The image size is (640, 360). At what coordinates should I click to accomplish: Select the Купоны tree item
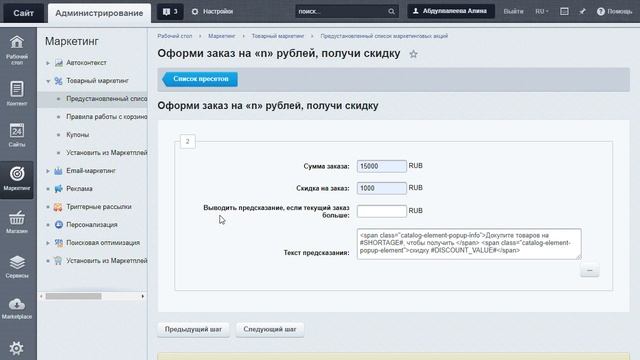[78, 135]
